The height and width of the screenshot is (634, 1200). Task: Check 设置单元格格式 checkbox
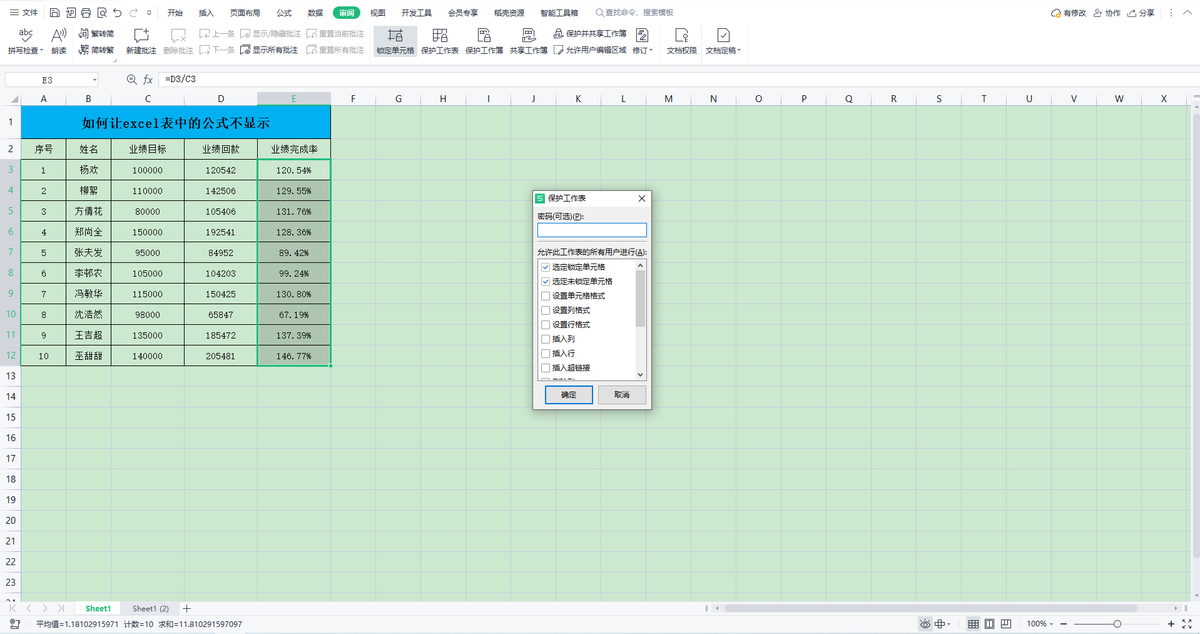[x=545, y=296]
